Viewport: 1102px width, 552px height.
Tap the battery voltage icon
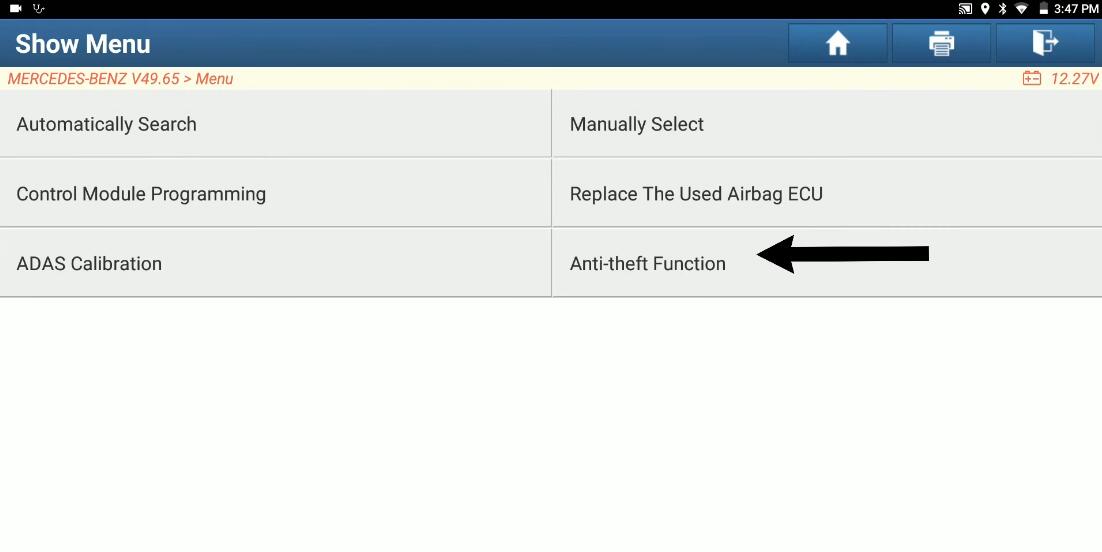[1032, 78]
